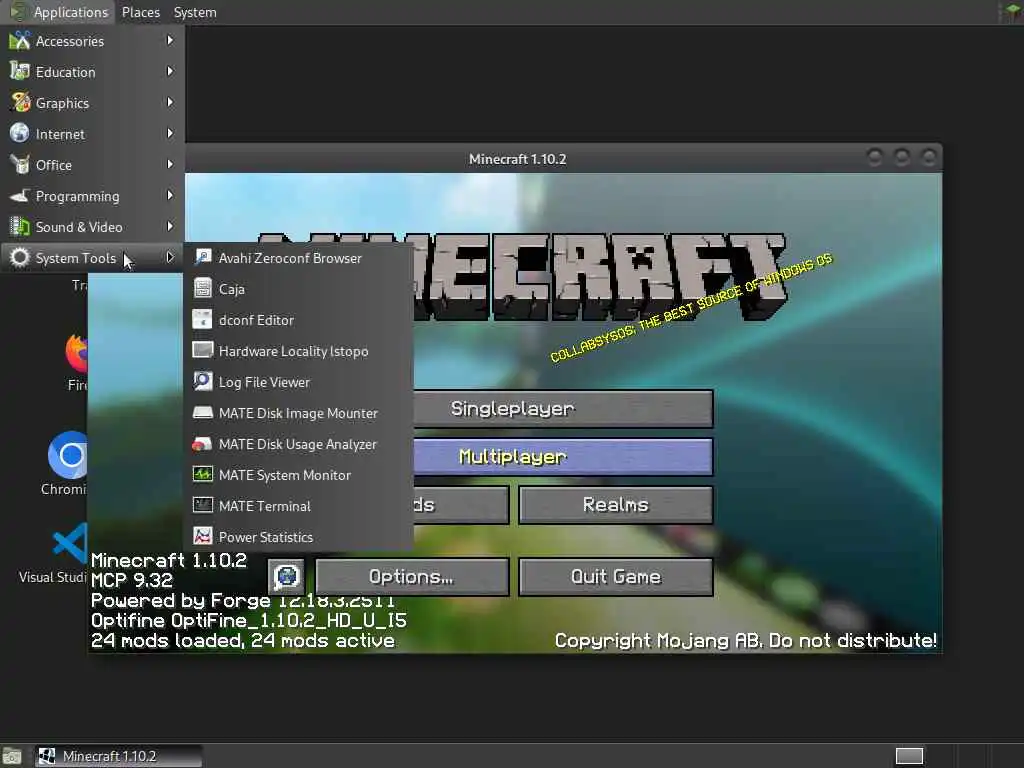Click the Programming category icon
Image resolution: width=1024 pixels, height=768 pixels.
click(20, 195)
